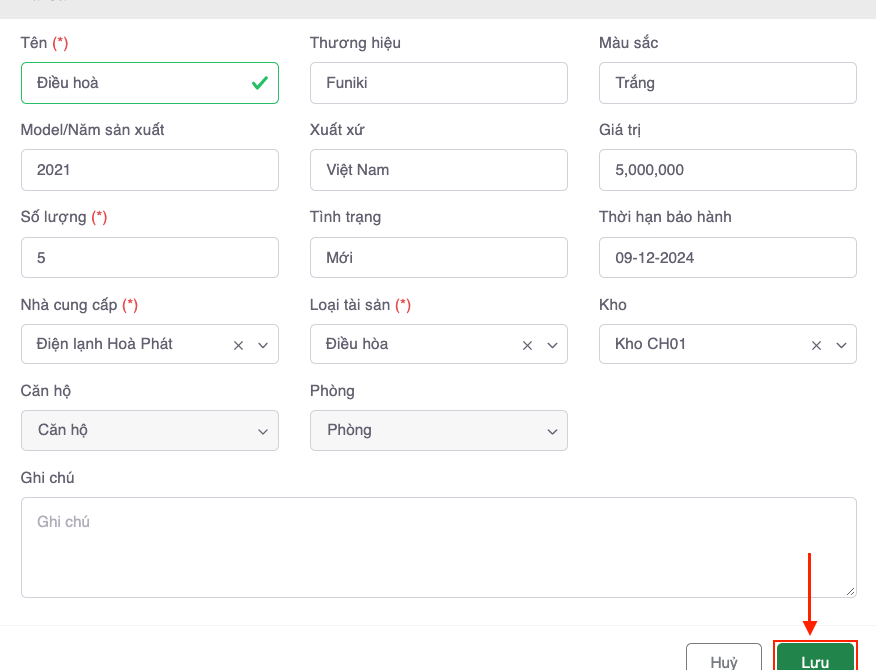
Task: Focus the Giá trị field showing 5,000,000
Action: (727, 170)
